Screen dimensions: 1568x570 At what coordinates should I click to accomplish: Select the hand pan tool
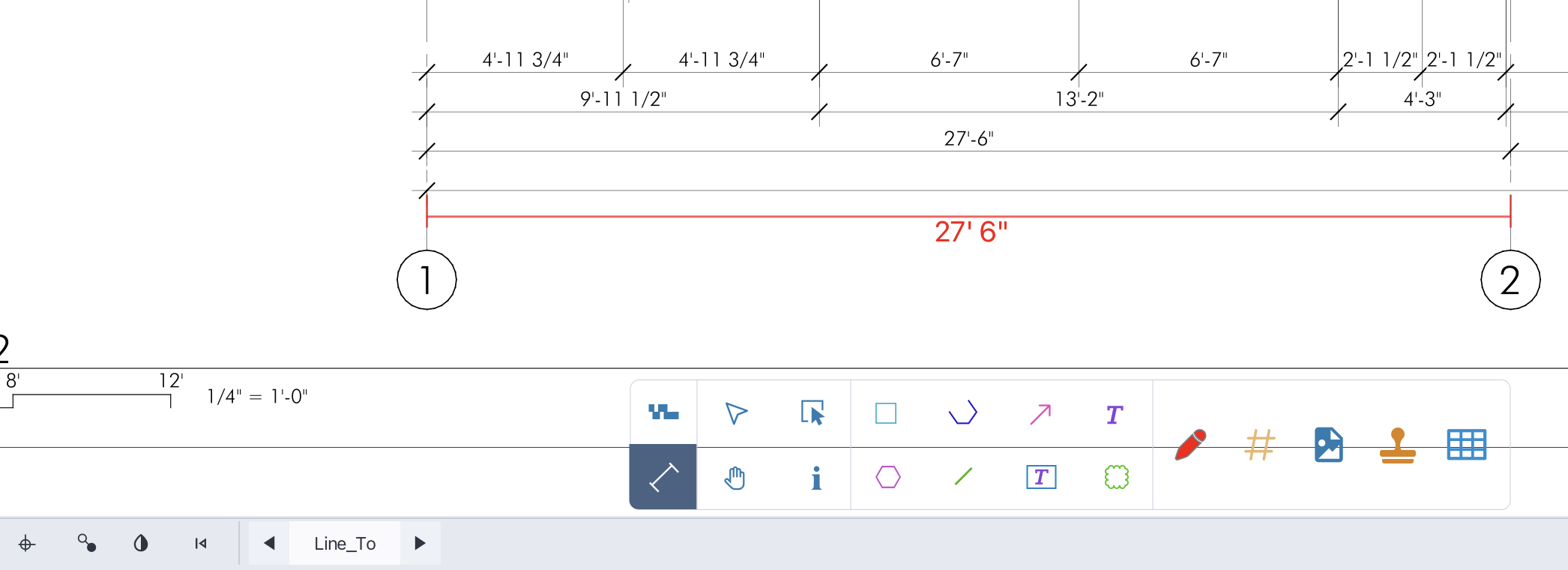point(735,478)
